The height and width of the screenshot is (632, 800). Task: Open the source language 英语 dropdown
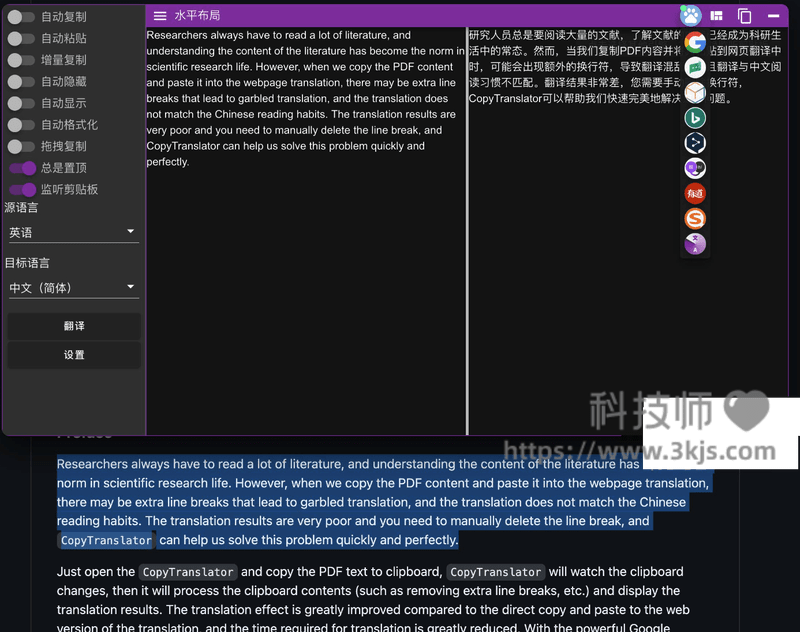(72, 233)
